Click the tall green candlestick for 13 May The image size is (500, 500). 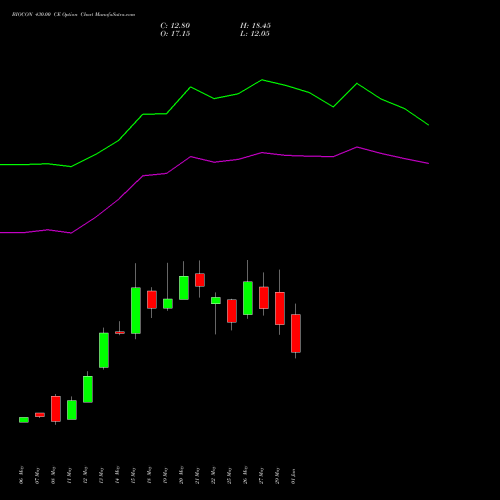[x=104, y=350]
